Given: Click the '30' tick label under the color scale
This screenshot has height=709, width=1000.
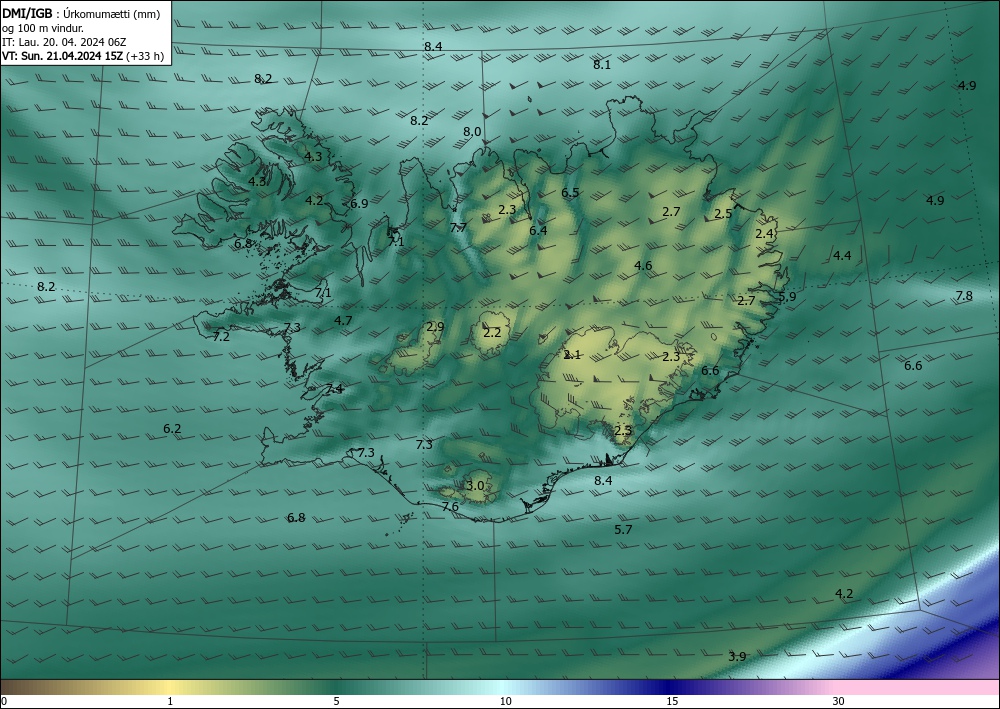Looking at the screenshot, I should (x=839, y=701).
